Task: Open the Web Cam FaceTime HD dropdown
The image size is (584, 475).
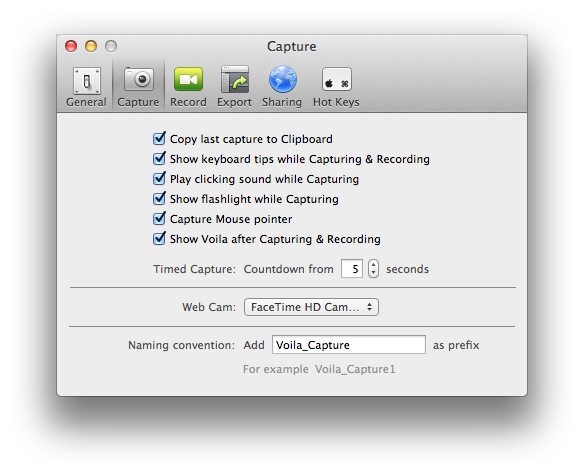Action: (311, 307)
